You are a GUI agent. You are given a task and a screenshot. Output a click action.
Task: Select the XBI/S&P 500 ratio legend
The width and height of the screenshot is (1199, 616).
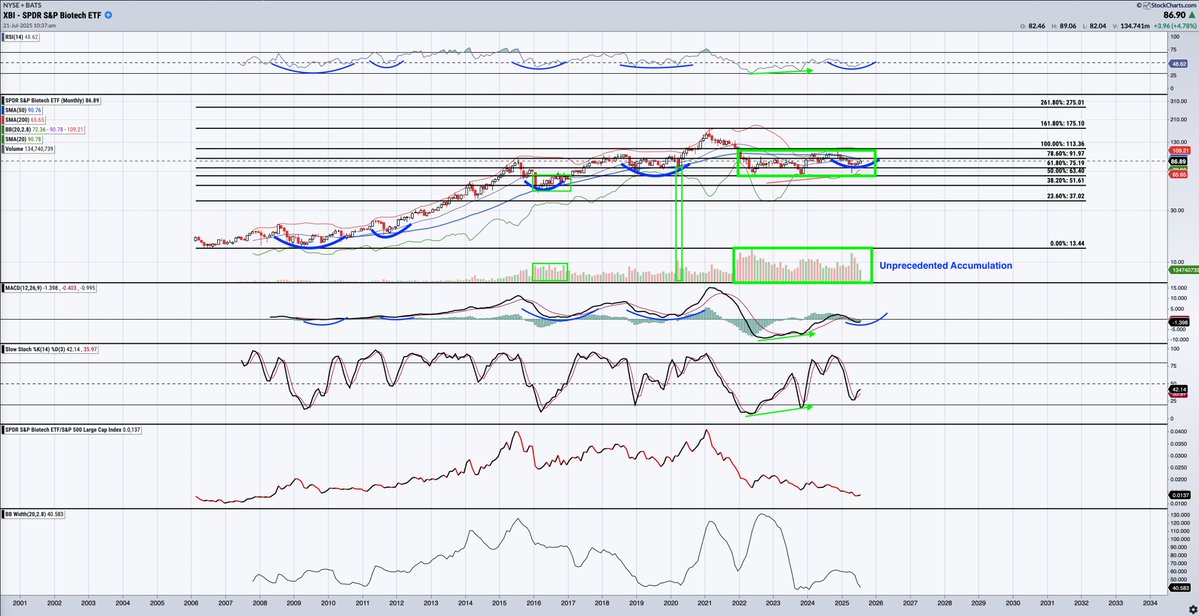coord(72,430)
